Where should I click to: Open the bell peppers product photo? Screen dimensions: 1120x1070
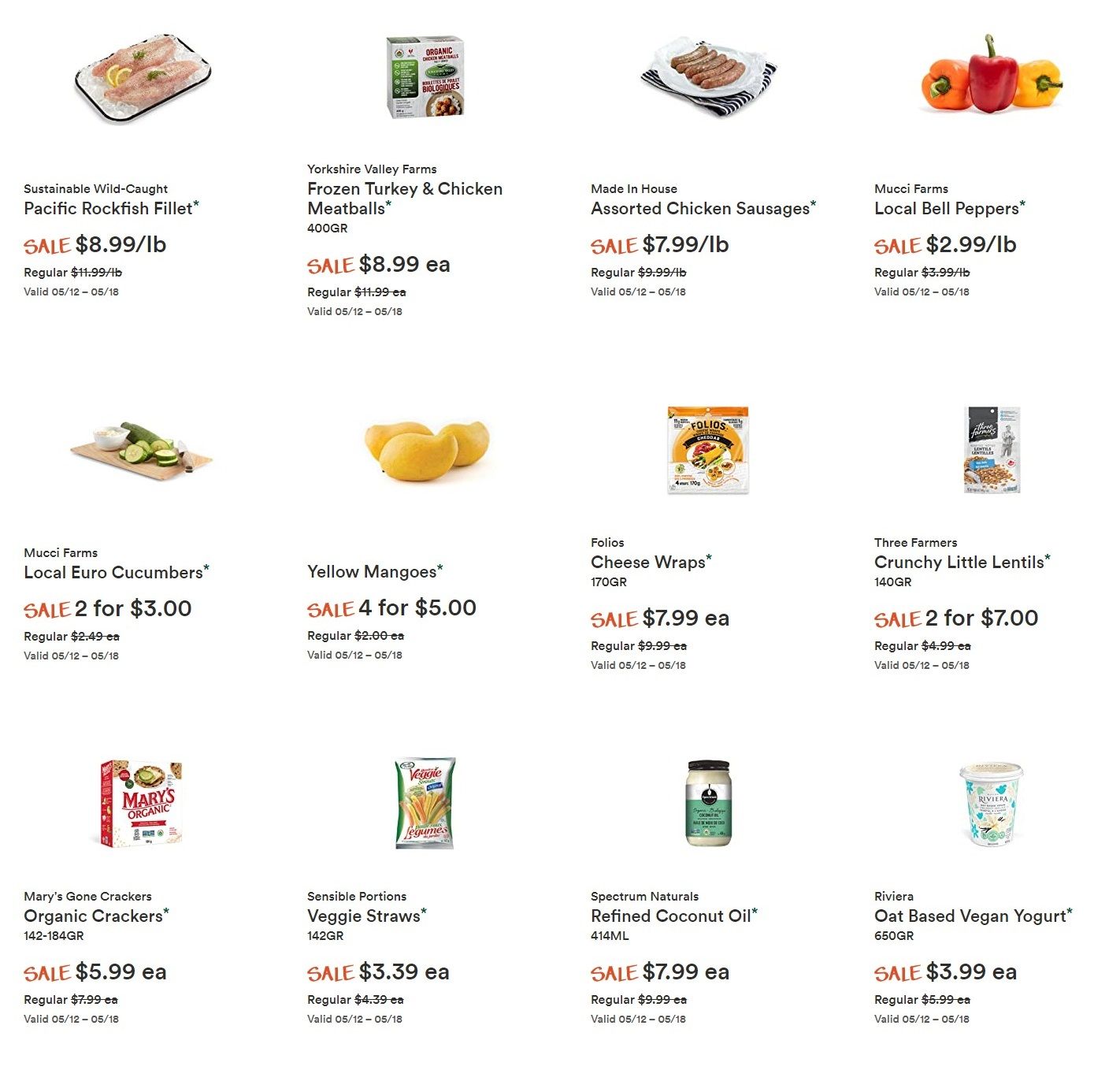coord(992,75)
